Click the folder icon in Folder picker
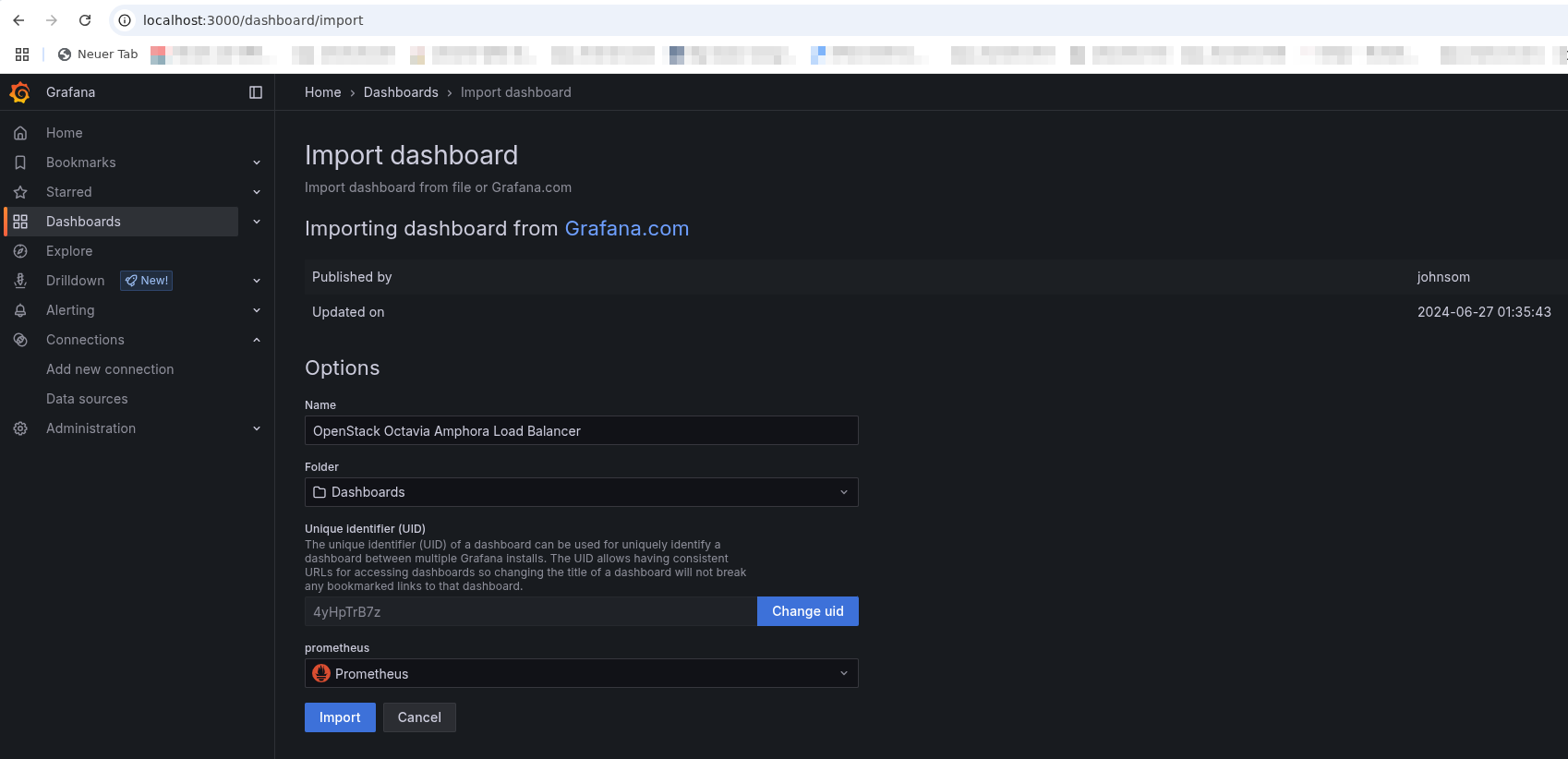Image resolution: width=1568 pixels, height=759 pixels. click(320, 492)
